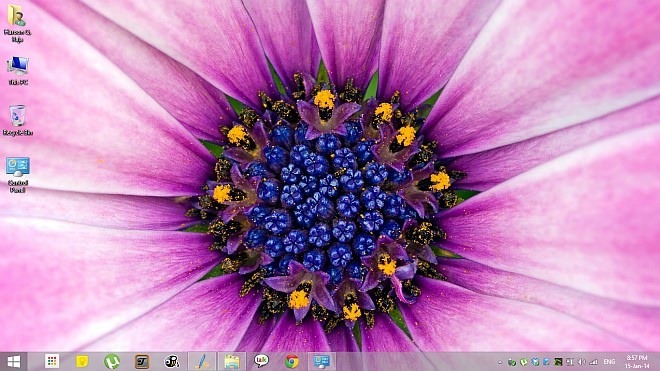Open the taskbar clock showing 8:57 PM
660x371 pixels.
pos(637,362)
